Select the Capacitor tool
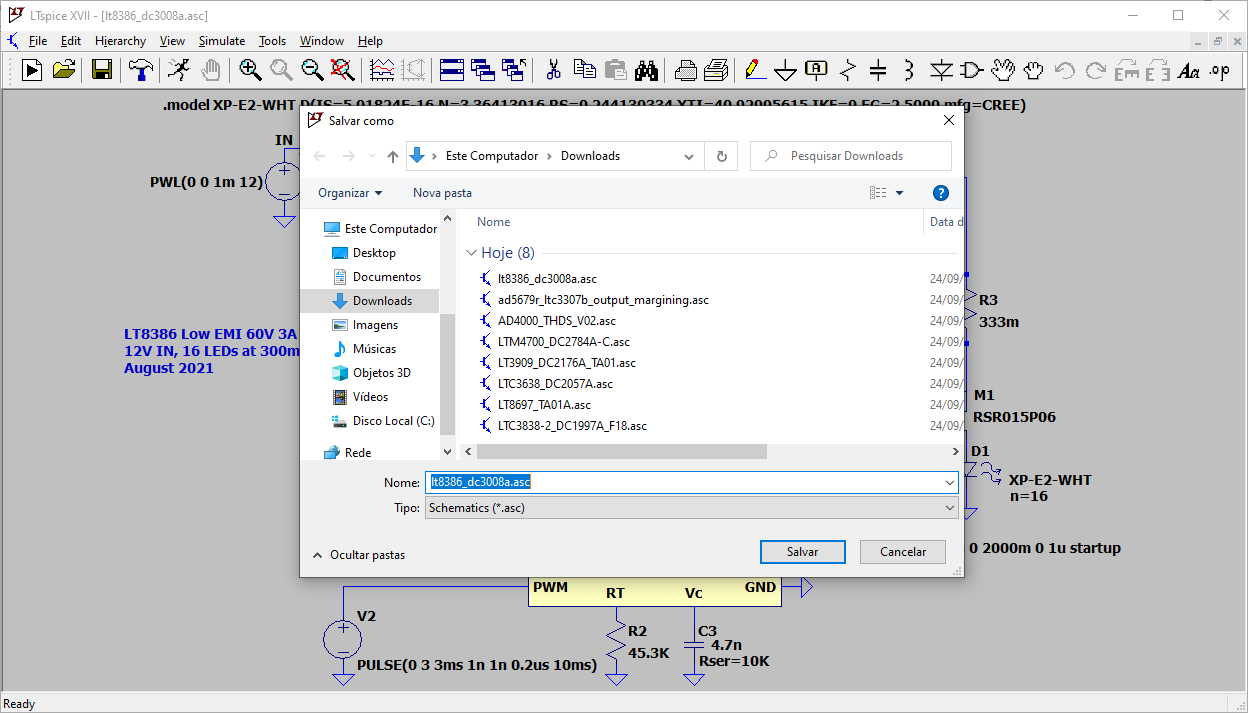This screenshot has height=713, width=1248. 878,70
